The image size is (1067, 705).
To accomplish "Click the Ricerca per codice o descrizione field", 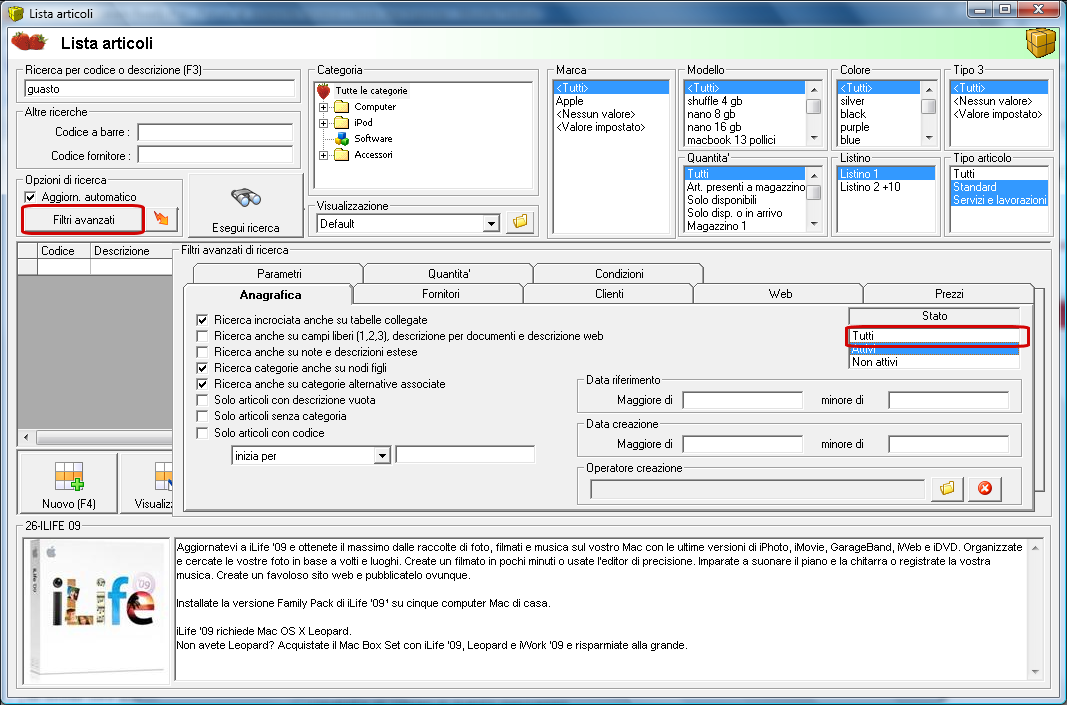I will coord(160,89).
